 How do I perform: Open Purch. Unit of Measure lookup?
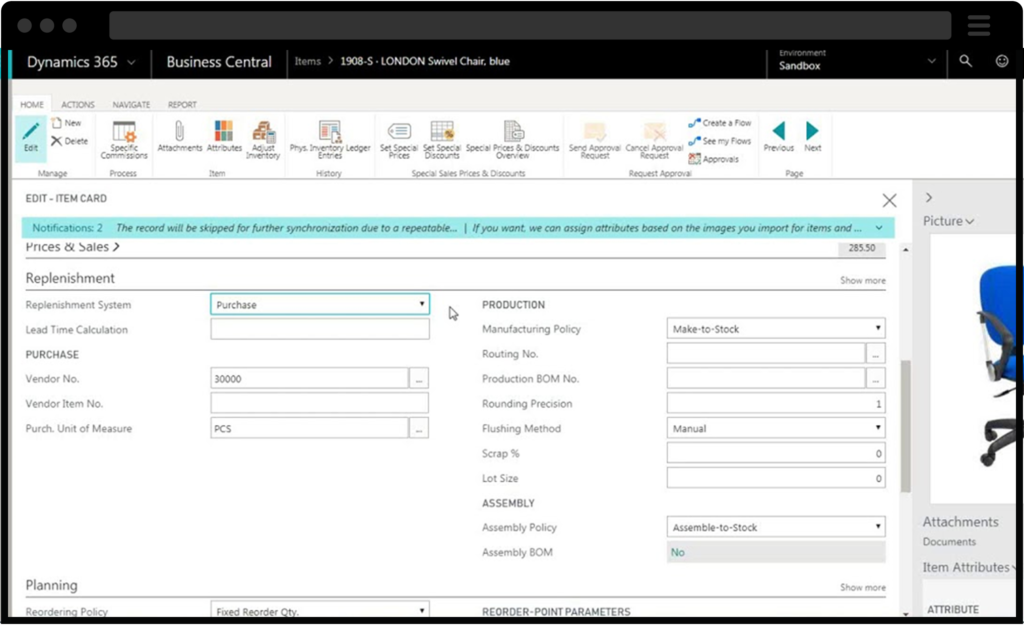click(x=419, y=428)
